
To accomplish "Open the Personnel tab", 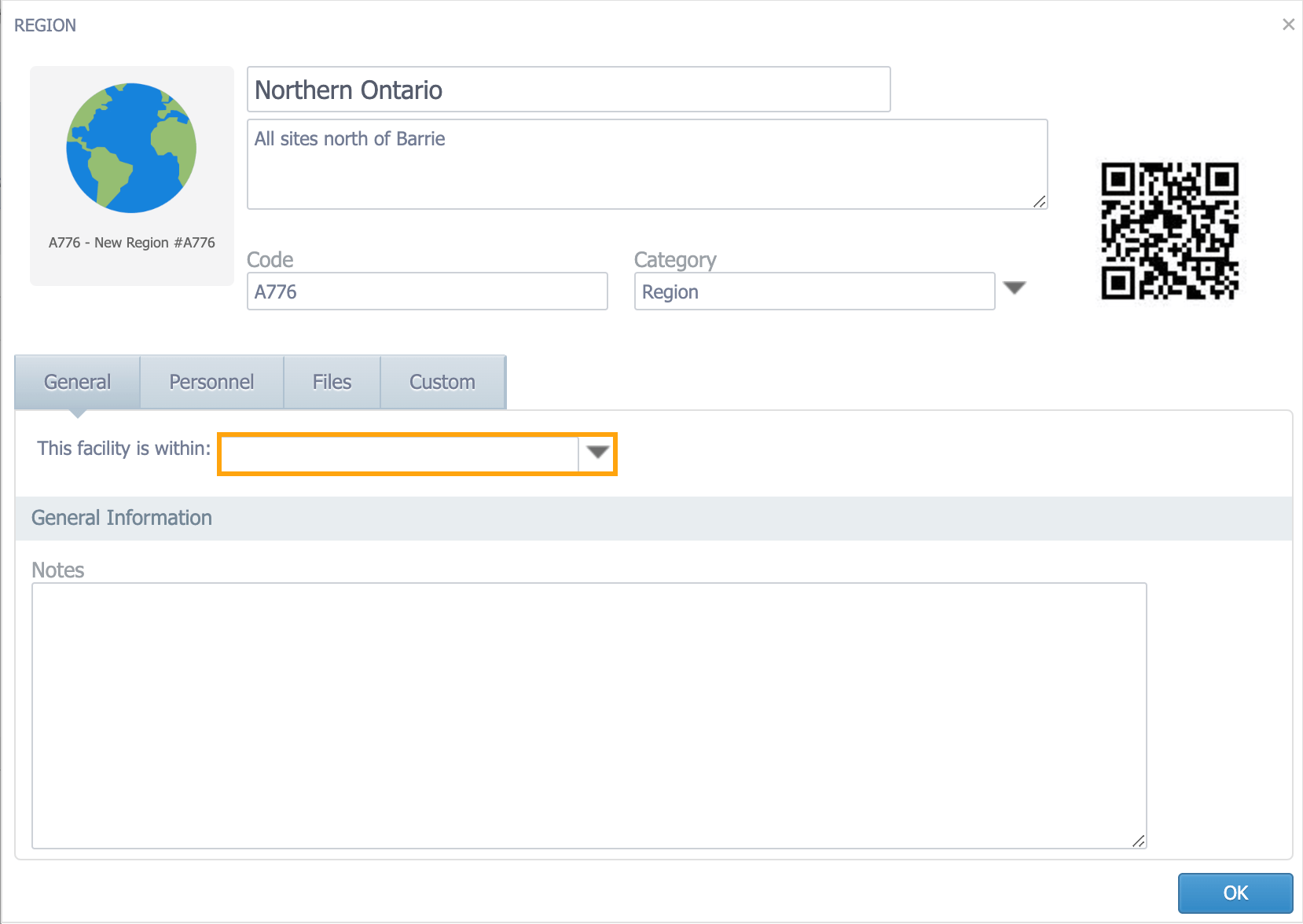I will [x=211, y=382].
